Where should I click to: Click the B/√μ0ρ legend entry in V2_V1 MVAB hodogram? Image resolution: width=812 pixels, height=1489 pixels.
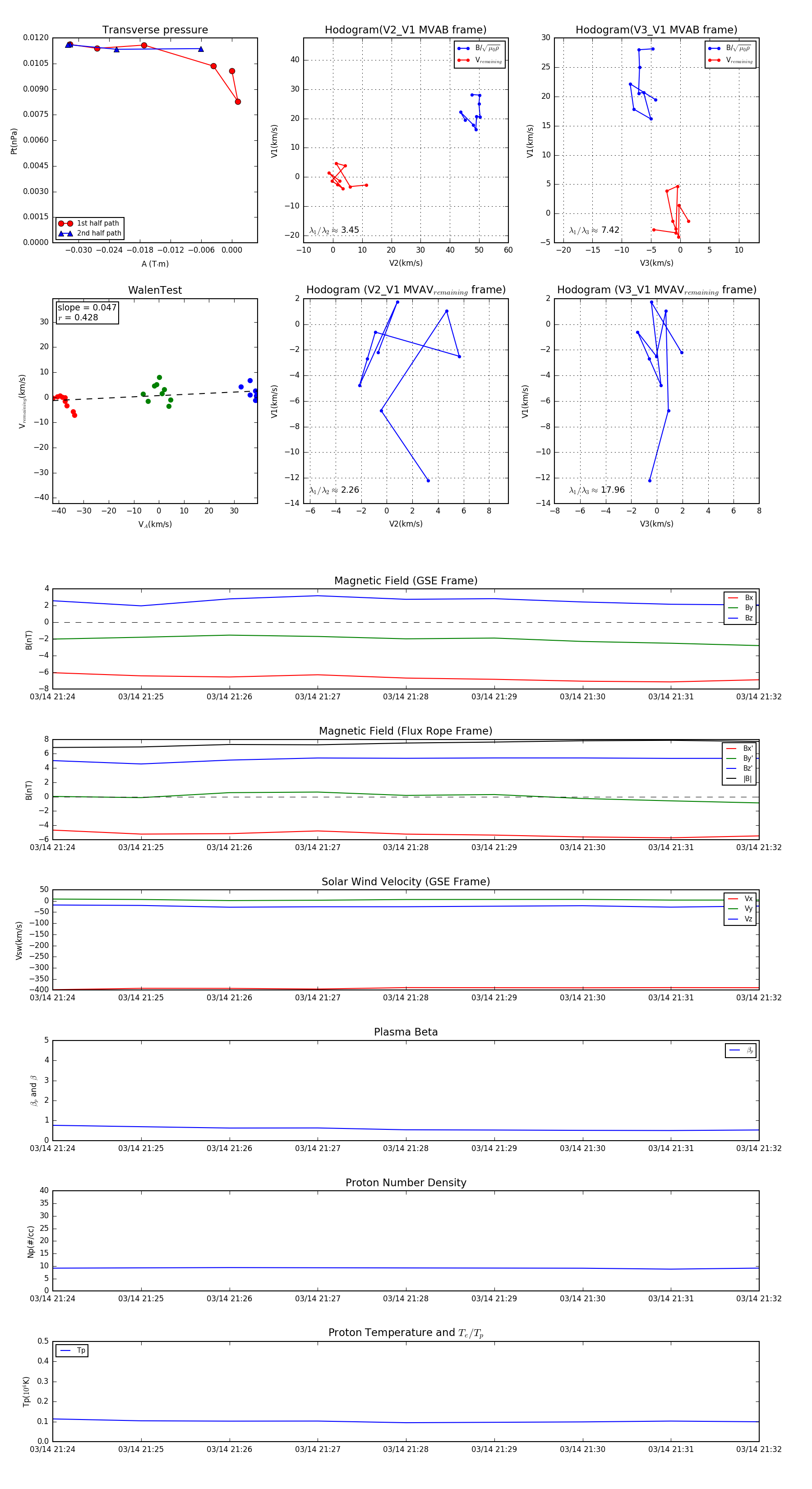[479, 49]
